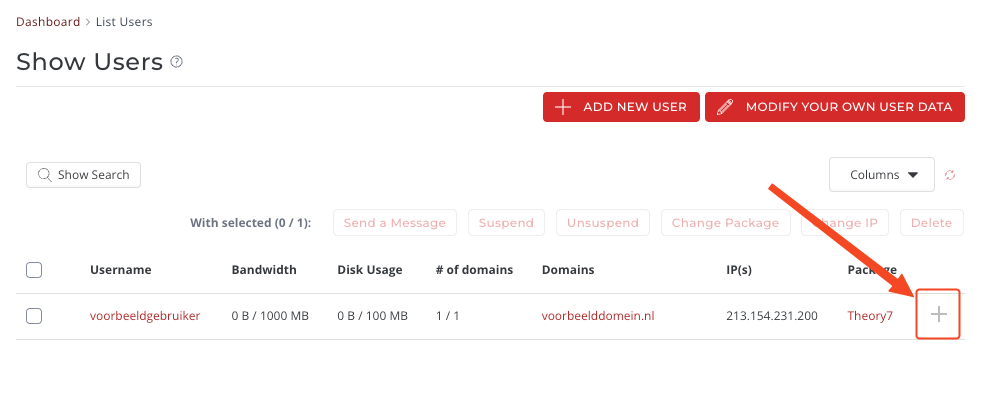983x393 pixels.
Task: Tick the select-all checkbox in the table header
Action: click(x=34, y=270)
